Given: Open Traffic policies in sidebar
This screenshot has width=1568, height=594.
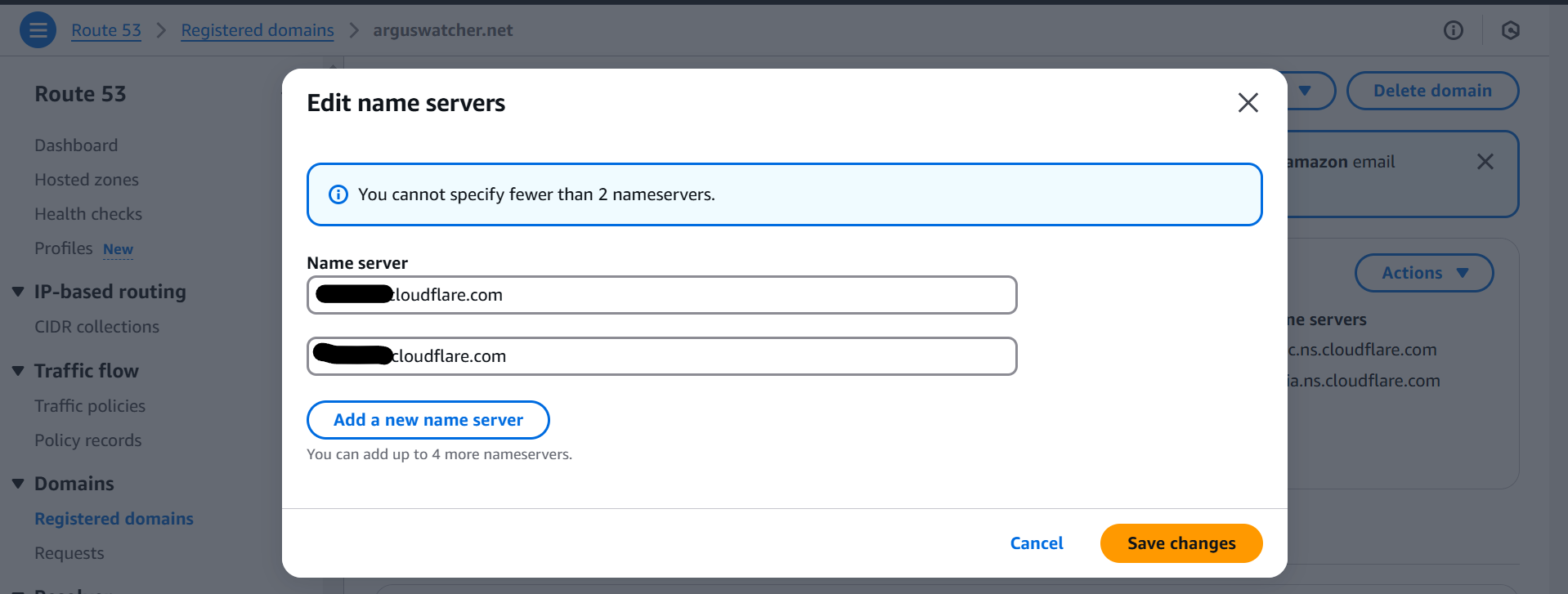Looking at the screenshot, I should 90,406.
